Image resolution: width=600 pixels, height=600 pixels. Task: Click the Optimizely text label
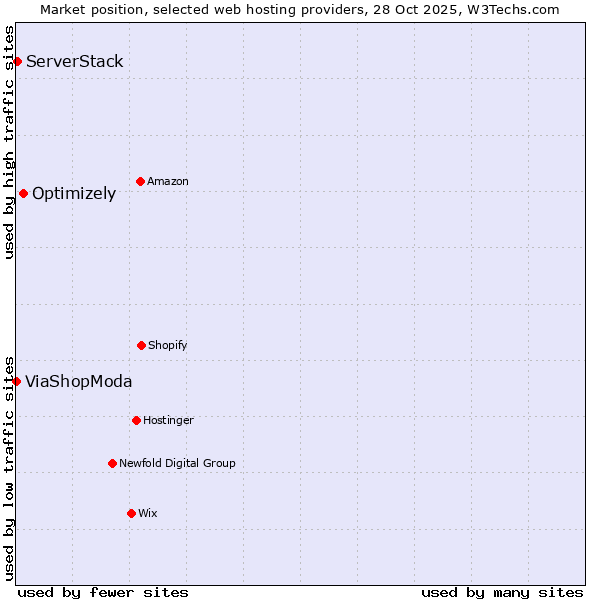(74, 194)
